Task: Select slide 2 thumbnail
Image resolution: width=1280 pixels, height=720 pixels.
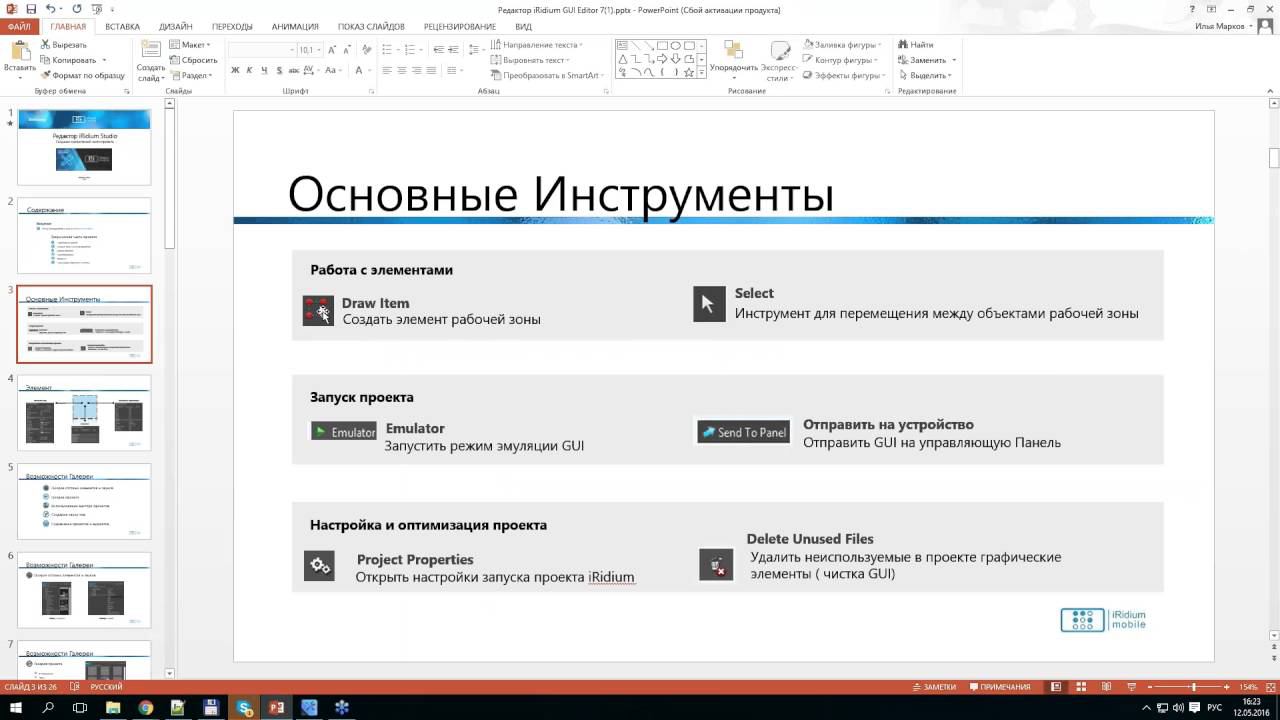Action: click(85, 235)
